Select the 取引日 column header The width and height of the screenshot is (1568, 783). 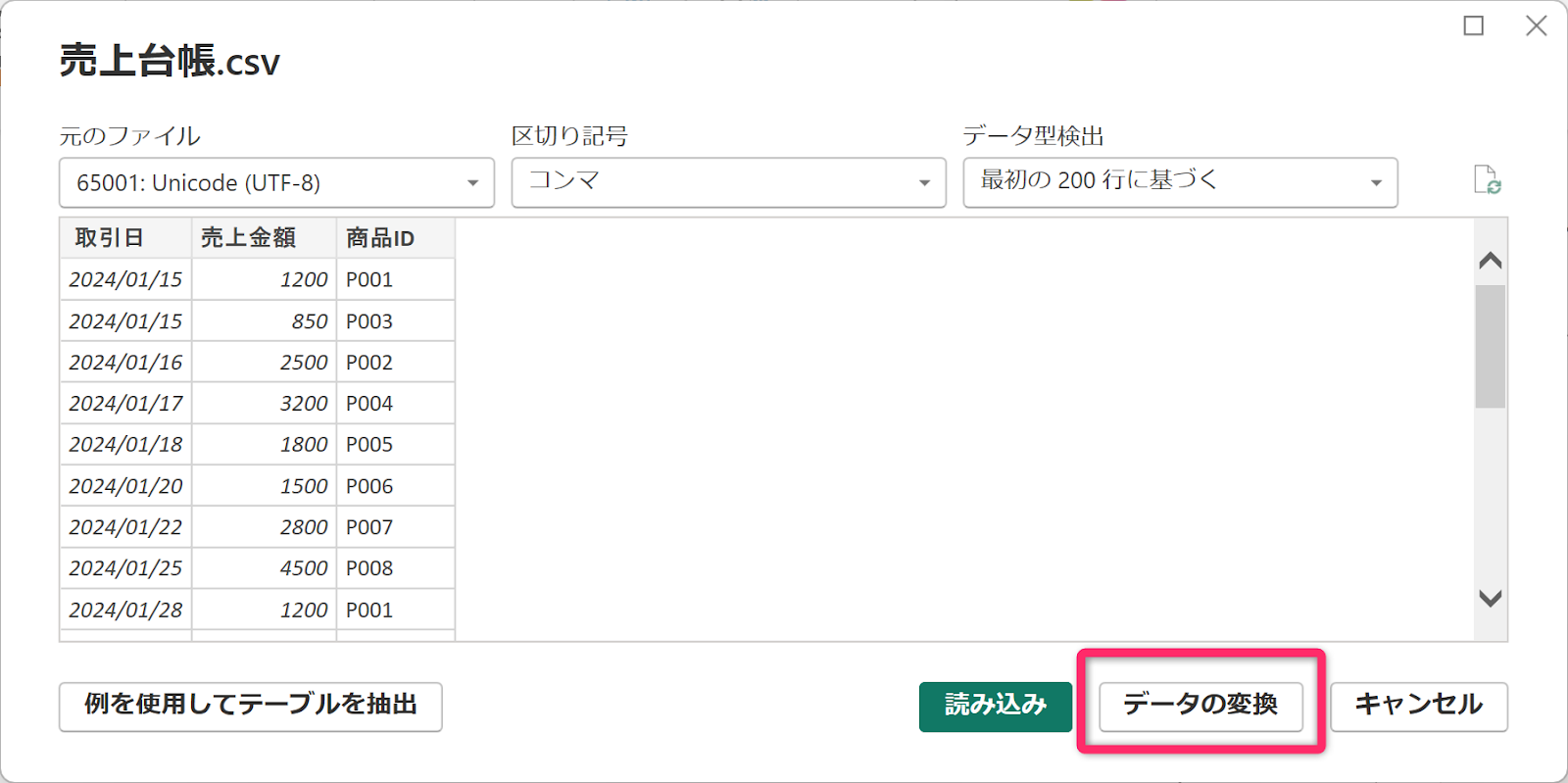point(125,238)
